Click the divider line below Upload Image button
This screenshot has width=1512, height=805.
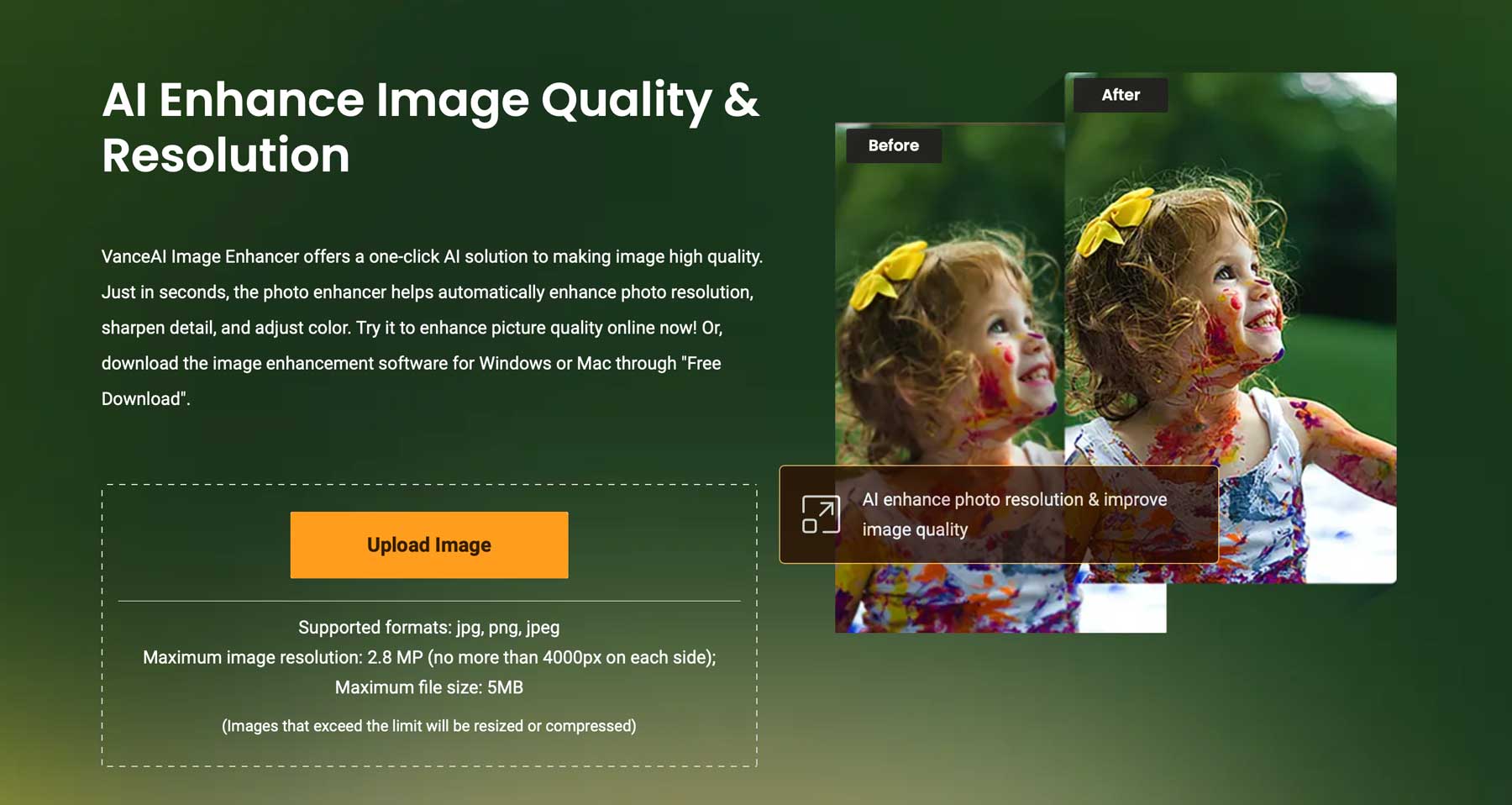(x=428, y=601)
